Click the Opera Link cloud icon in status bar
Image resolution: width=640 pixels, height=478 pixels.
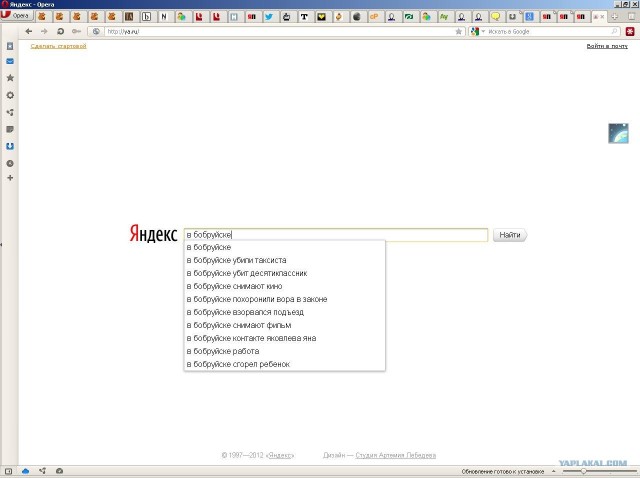pos(25,471)
